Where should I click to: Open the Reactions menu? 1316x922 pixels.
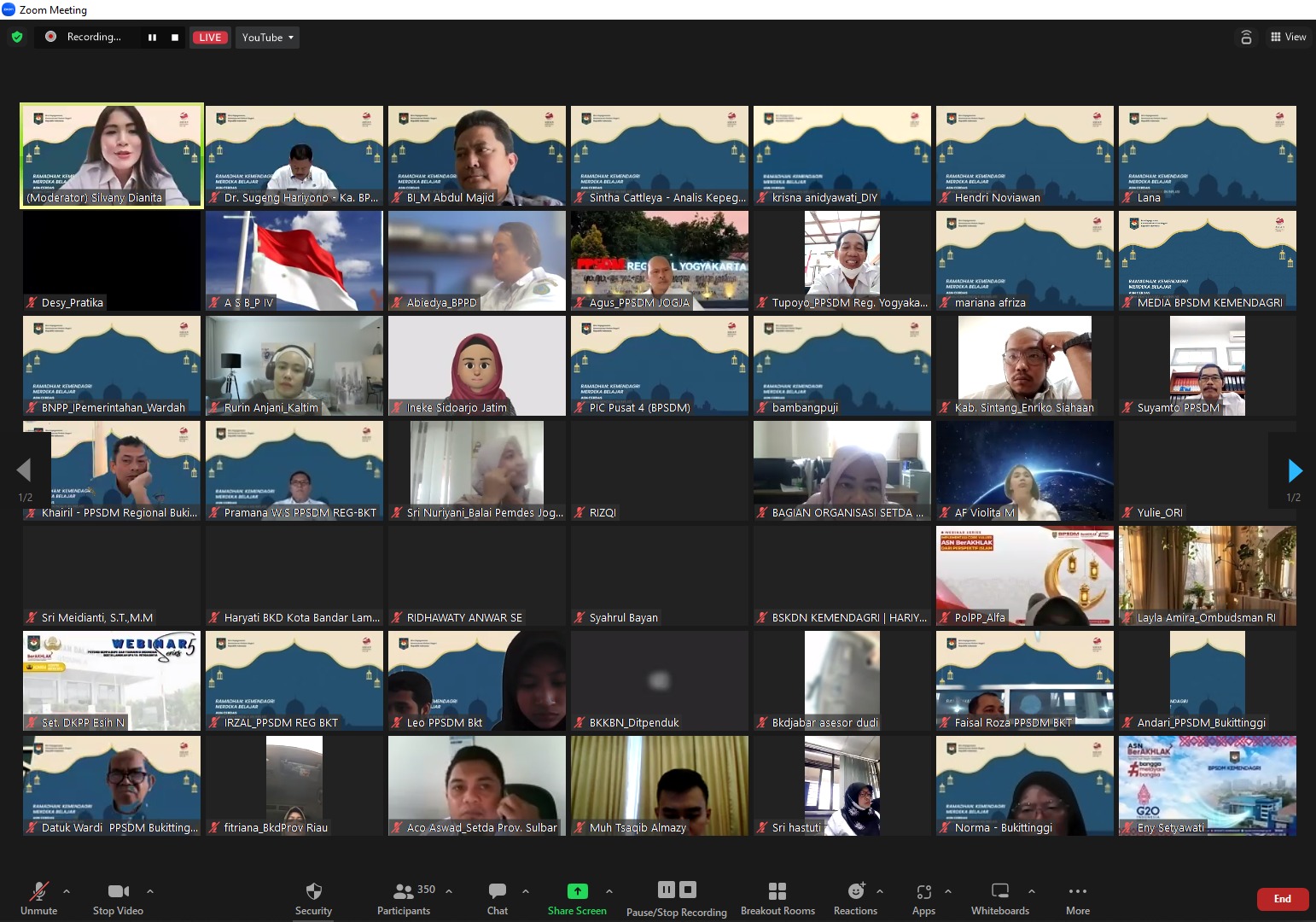pos(855,898)
